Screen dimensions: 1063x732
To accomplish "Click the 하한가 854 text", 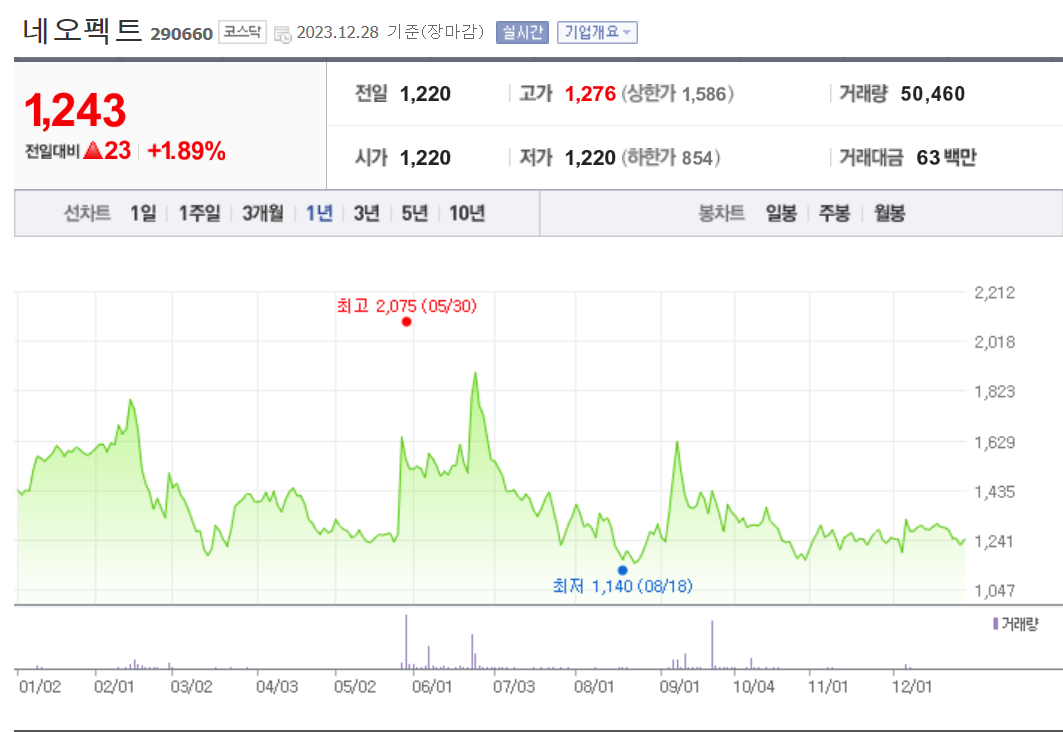I will click(x=670, y=157).
